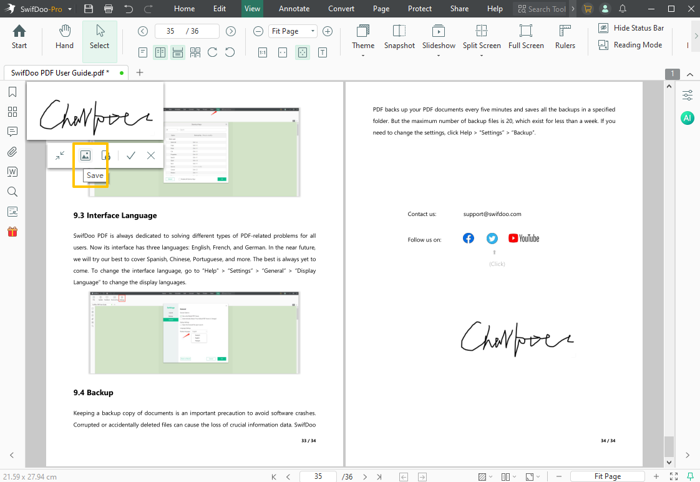Open the Edit menu tab
700x482 pixels.
pos(219,8)
